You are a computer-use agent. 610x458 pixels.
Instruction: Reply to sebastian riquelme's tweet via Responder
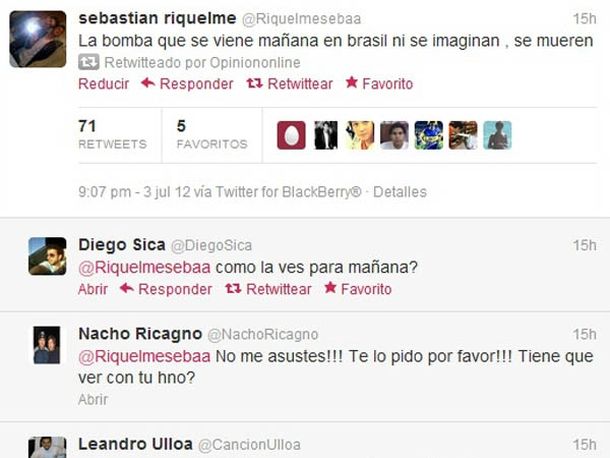(x=187, y=84)
